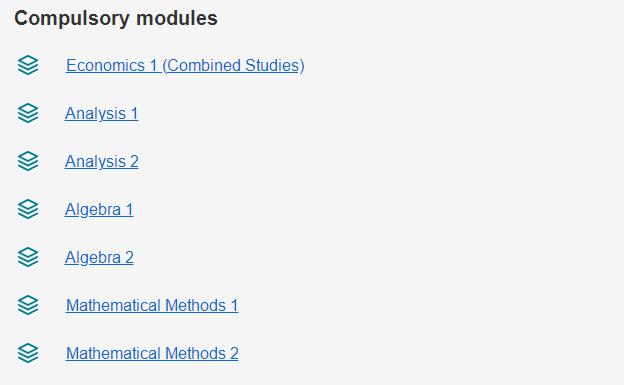Viewport: 624px width, 385px height.
Task: Click the word "Methods" in Mathematical Methods 2
Action: pos(195,354)
